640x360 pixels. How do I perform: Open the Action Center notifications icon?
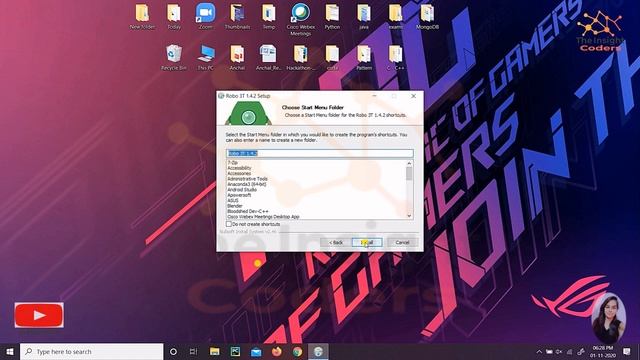(627, 351)
